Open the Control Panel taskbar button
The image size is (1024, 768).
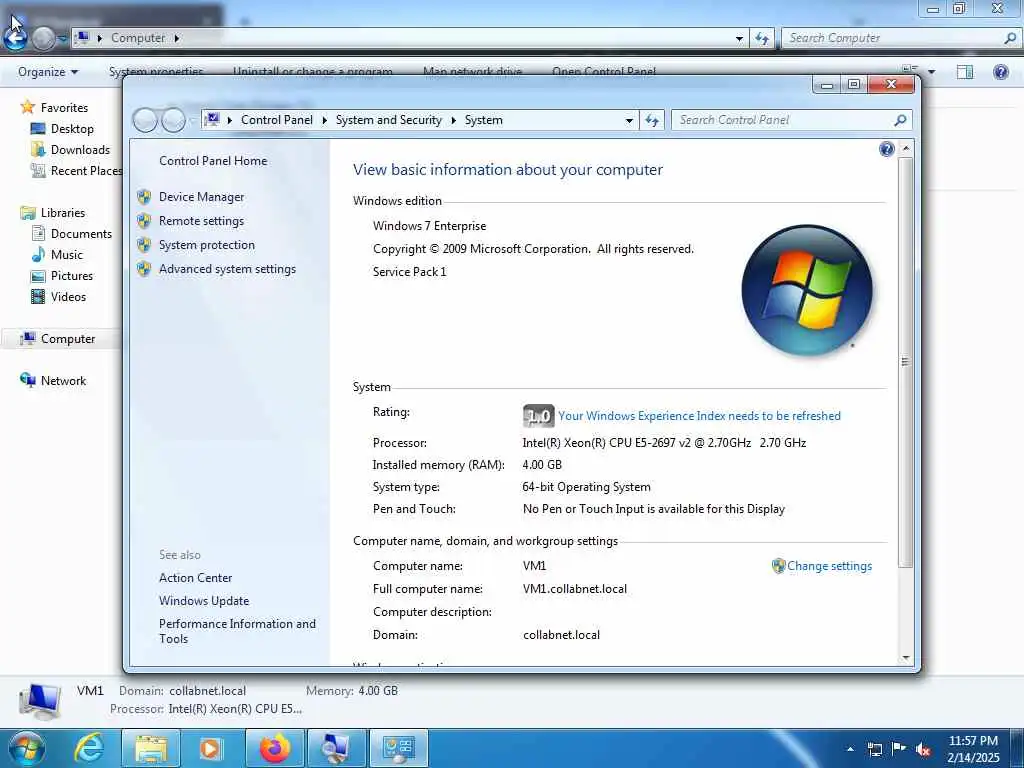click(x=398, y=748)
